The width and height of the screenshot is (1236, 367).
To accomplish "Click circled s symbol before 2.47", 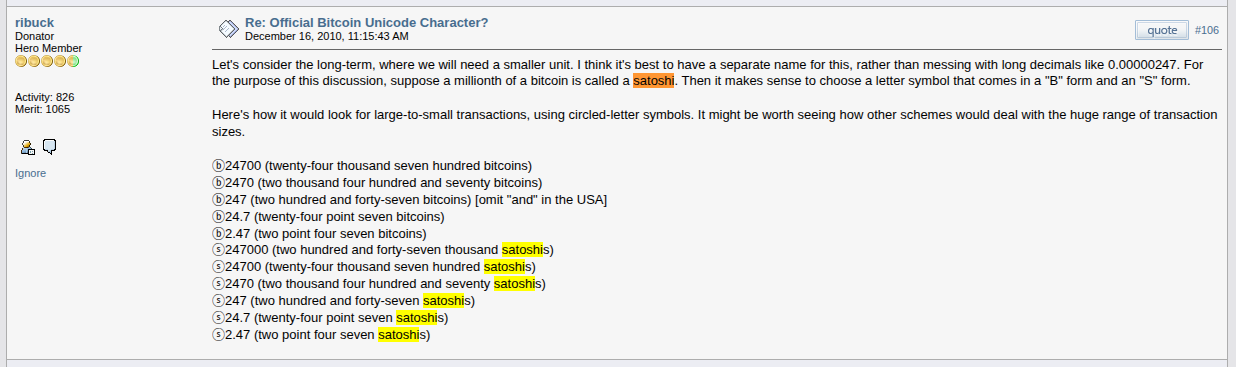I will (219, 335).
